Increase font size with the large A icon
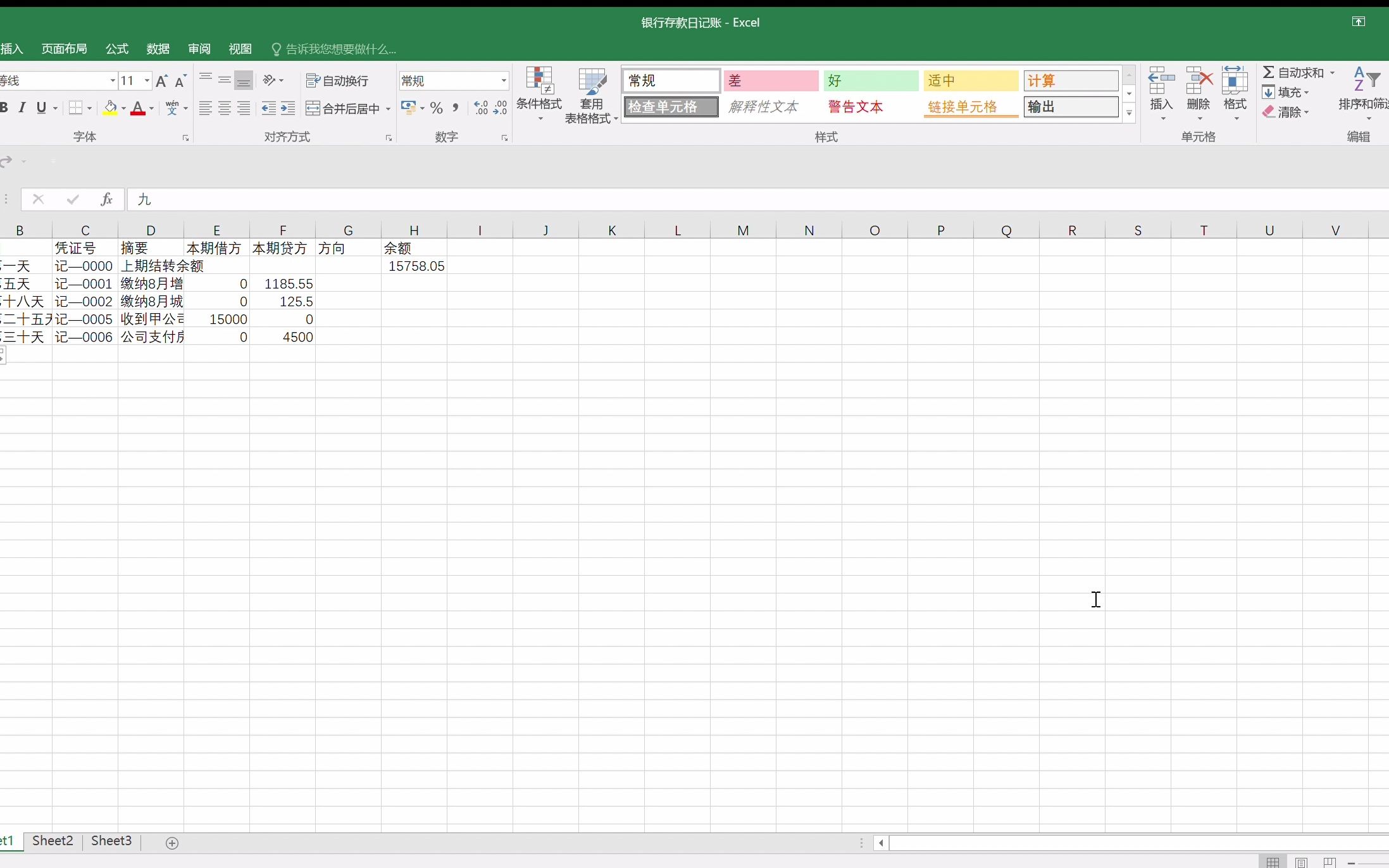The height and width of the screenshot is (868, 1389). pos(161,81)
